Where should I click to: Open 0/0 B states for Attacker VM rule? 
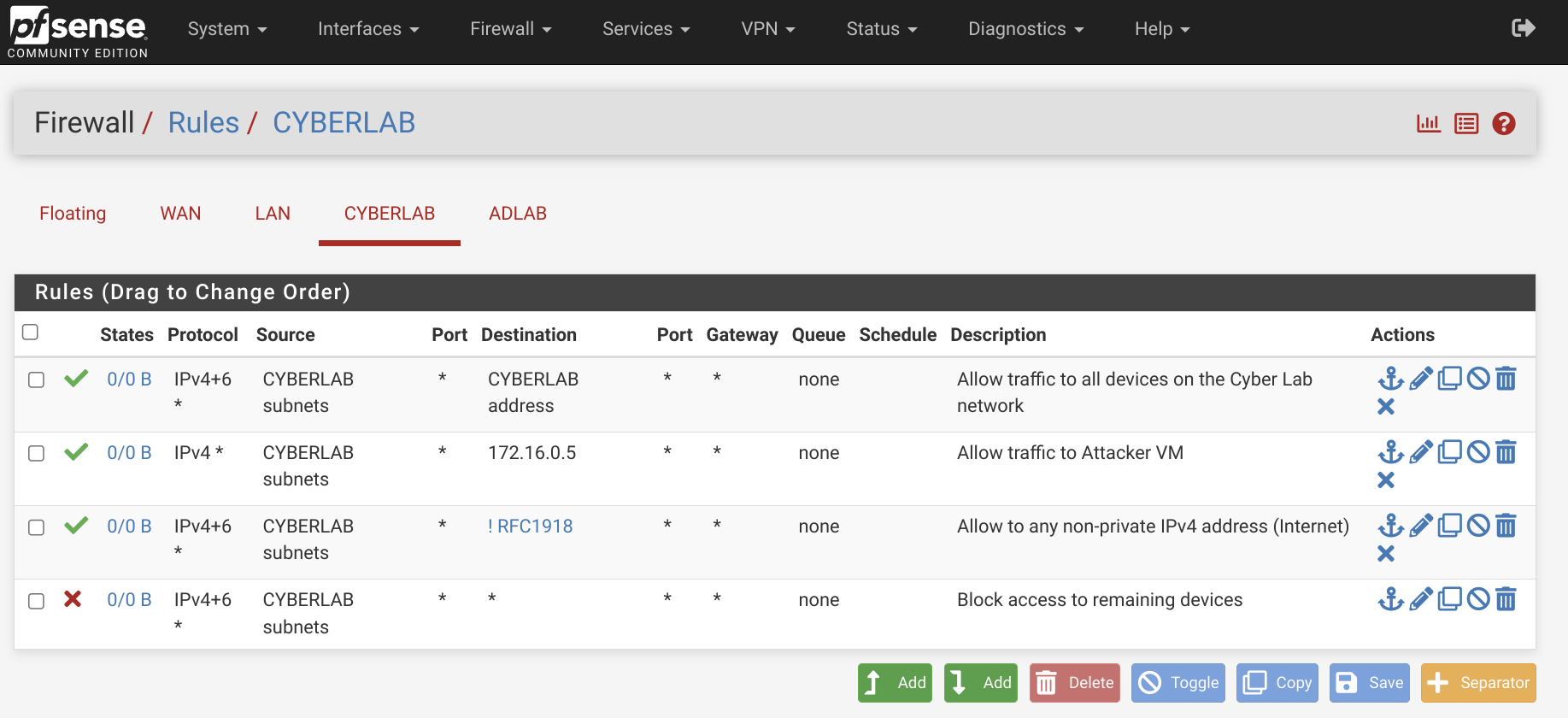pyautogui.click(x=129, y=453)
